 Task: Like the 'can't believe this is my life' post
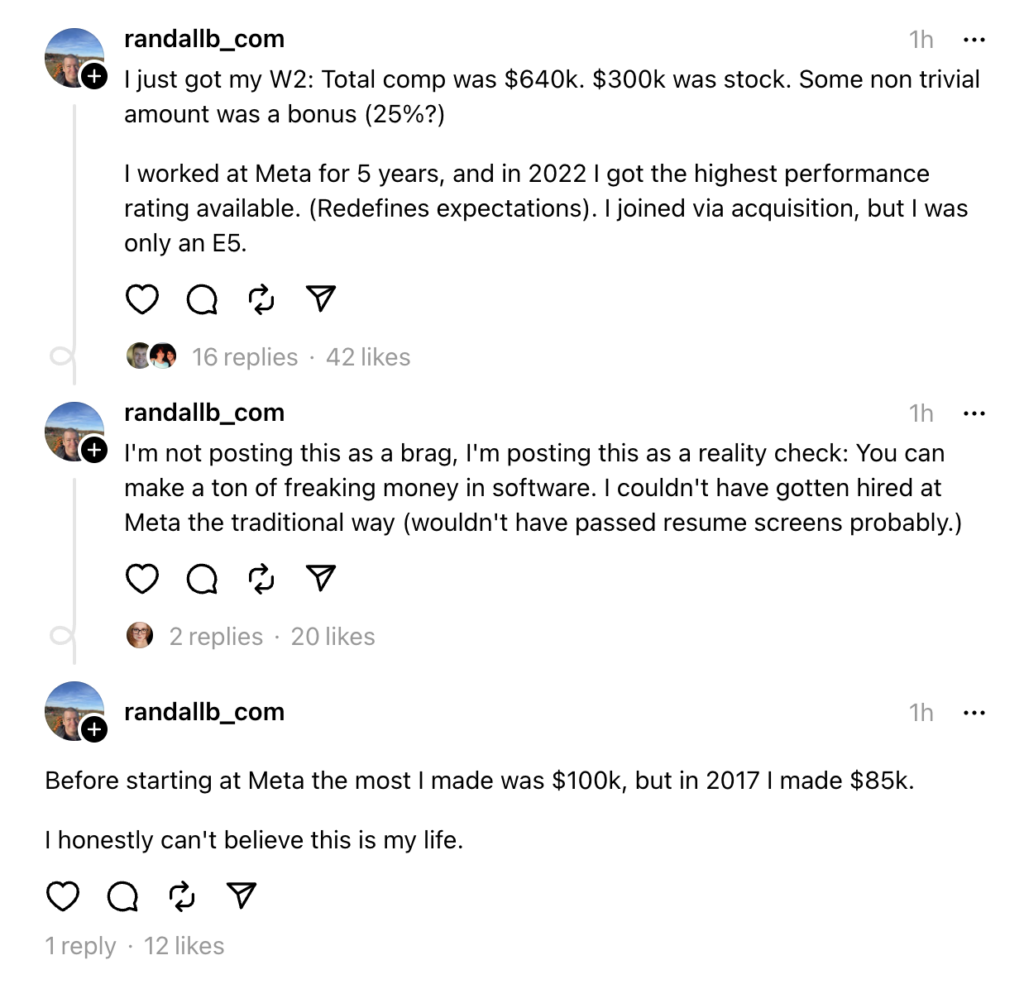click(63, 897)
